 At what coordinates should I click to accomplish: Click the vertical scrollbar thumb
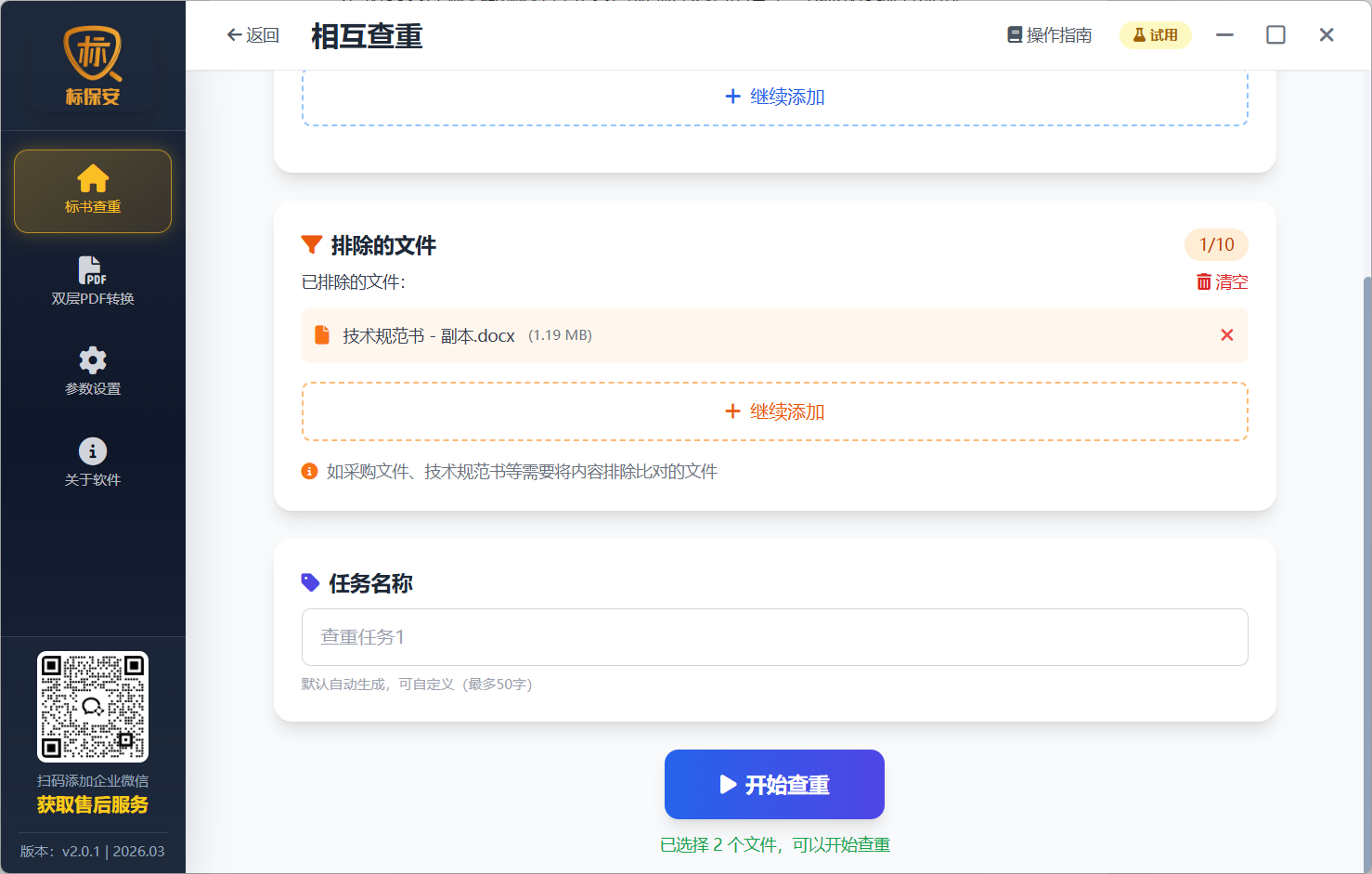point(1367,573)
